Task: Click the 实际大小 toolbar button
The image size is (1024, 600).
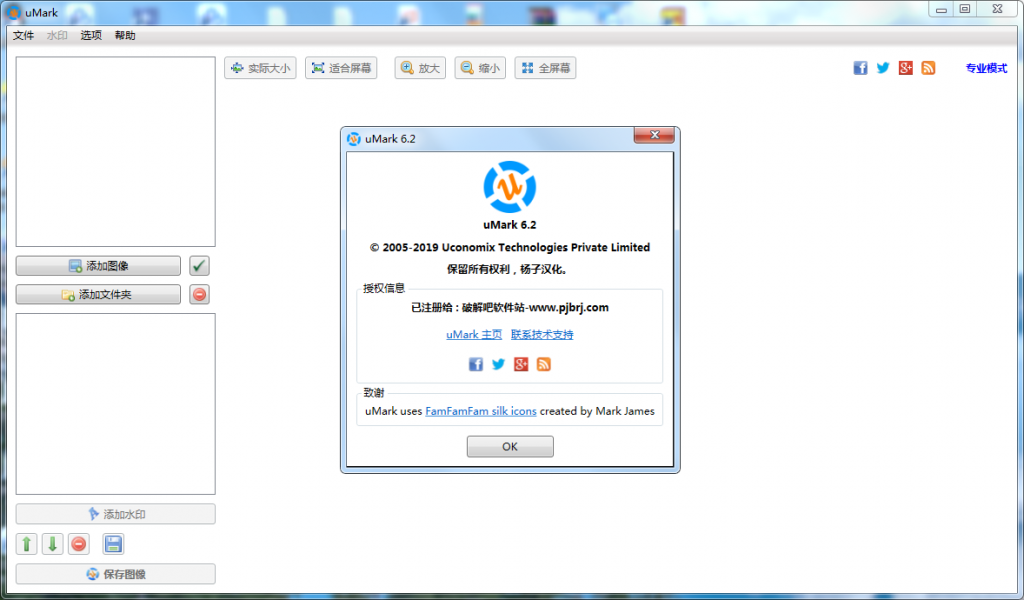Action: (x=260, y=68)
